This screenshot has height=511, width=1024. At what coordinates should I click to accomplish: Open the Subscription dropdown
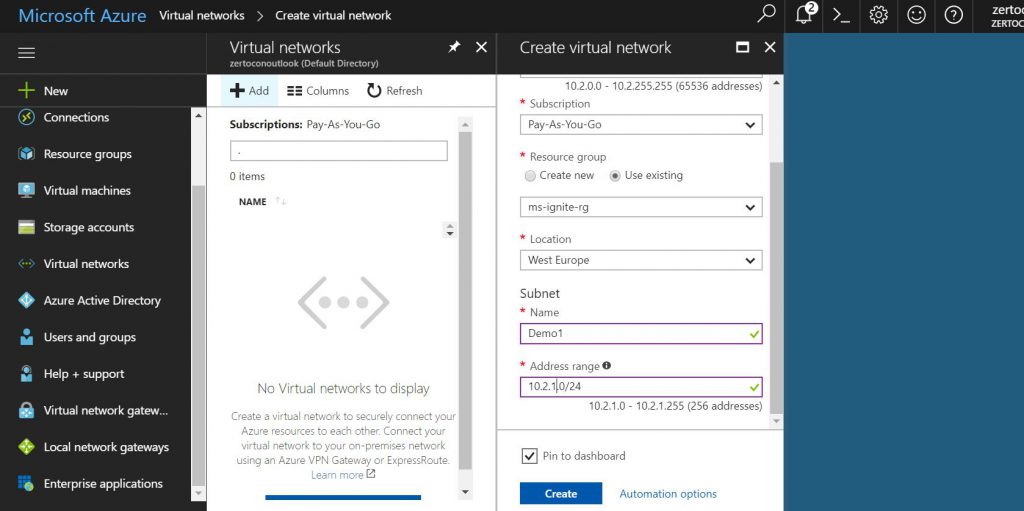pyautogui.click(x=640, y=125)
